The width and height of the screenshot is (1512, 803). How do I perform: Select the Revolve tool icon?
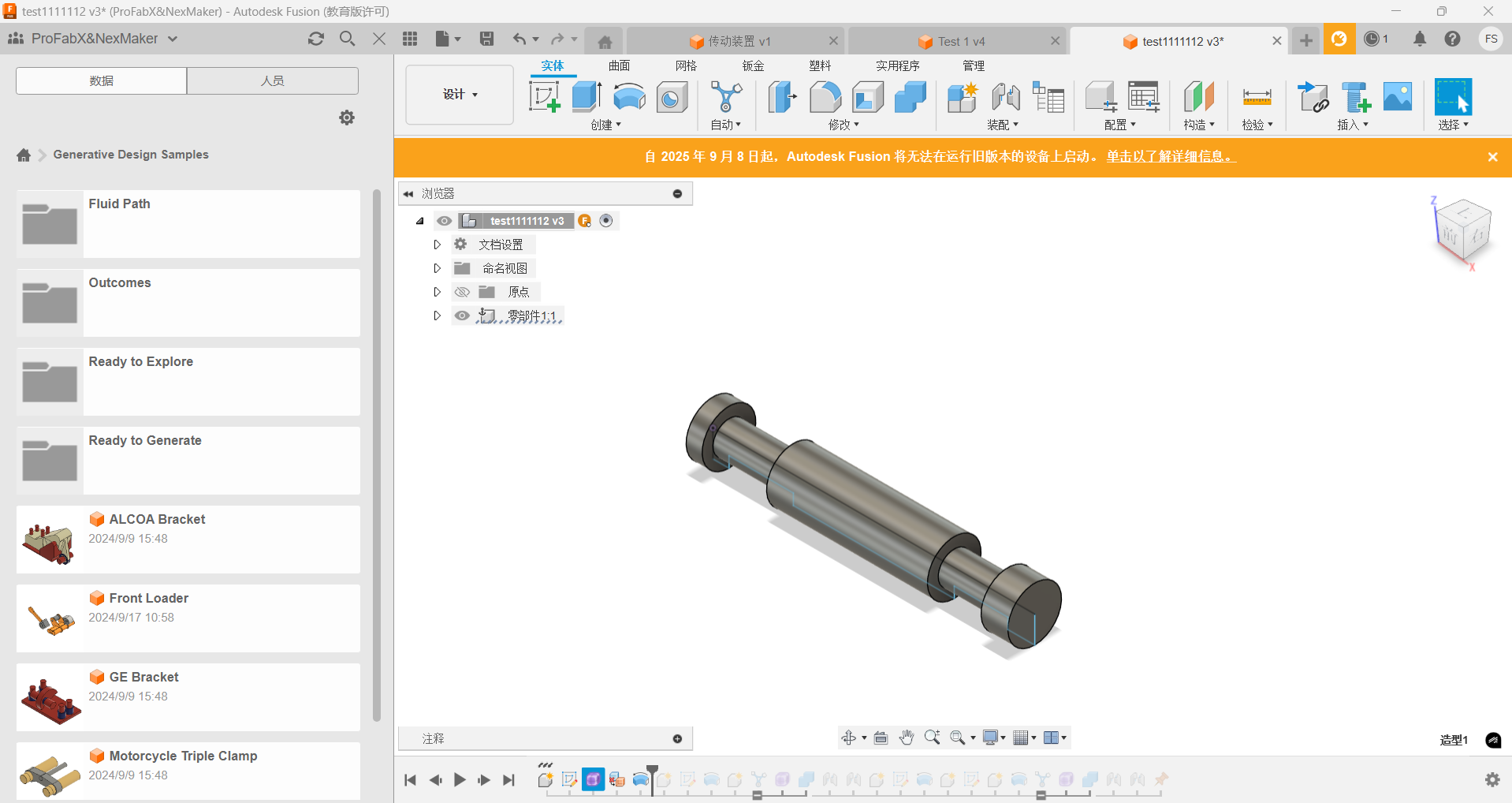click(x=629, y=97)
